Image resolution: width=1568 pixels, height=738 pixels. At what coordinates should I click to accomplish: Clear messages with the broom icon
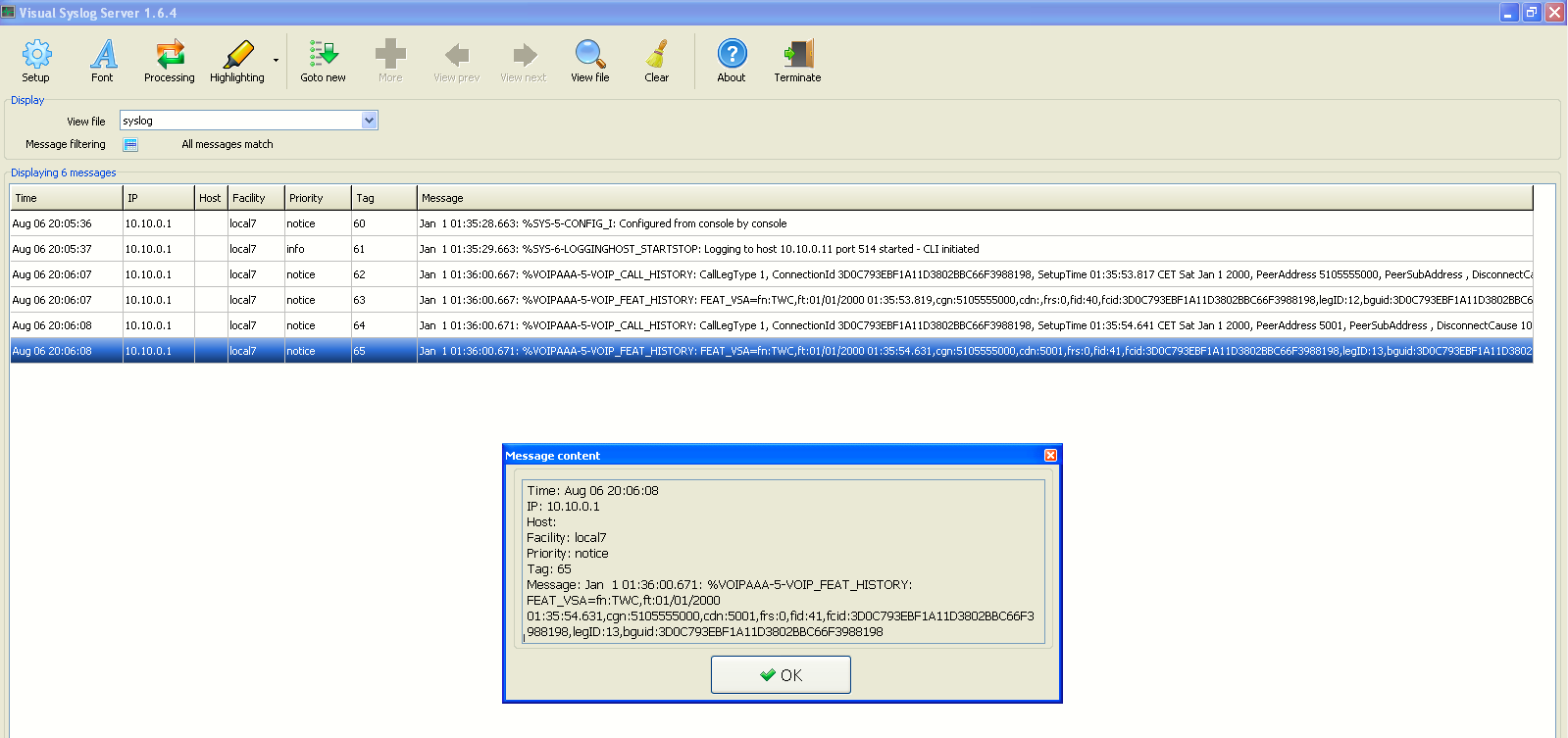tap(657, 62)
